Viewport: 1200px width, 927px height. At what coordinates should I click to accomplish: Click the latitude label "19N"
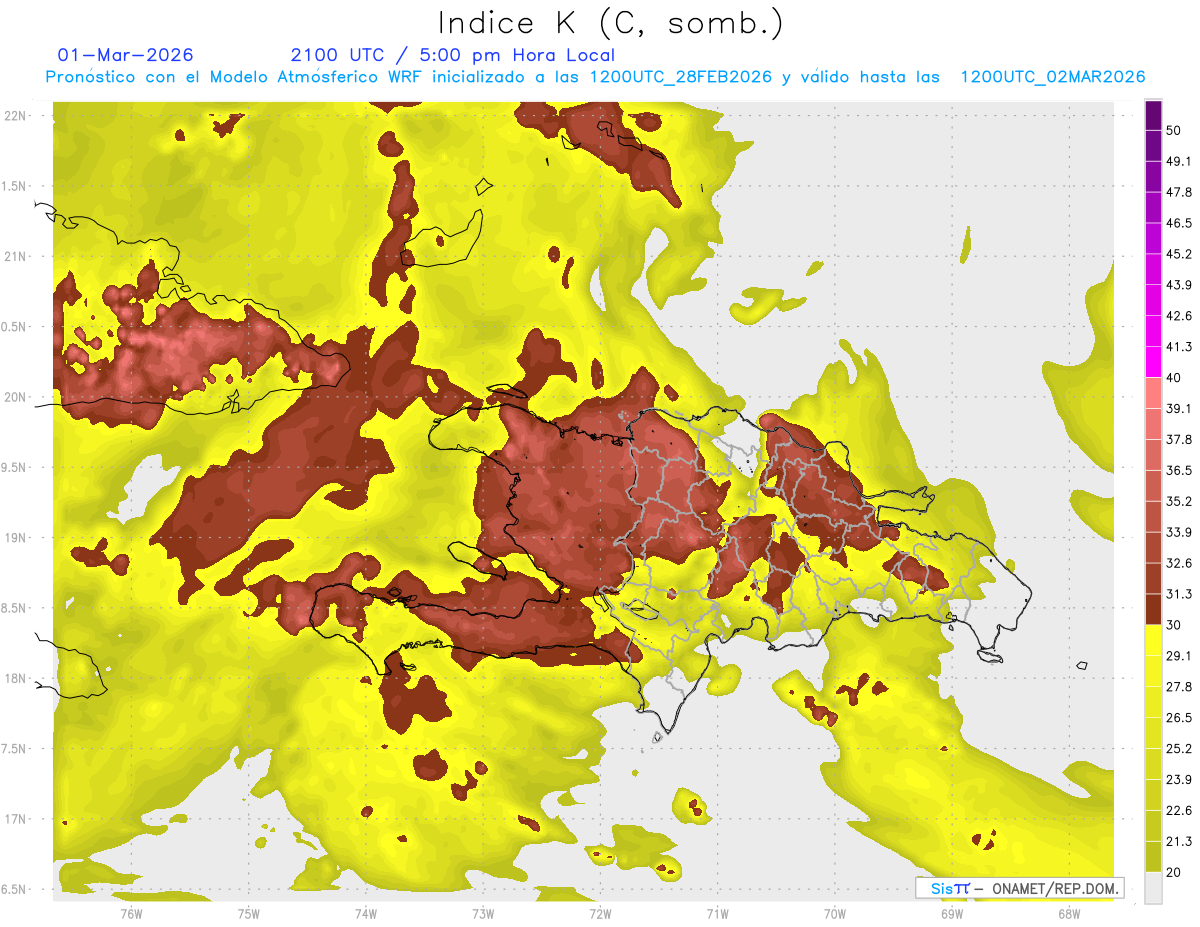pyautogui.click(x=16, y=537)
